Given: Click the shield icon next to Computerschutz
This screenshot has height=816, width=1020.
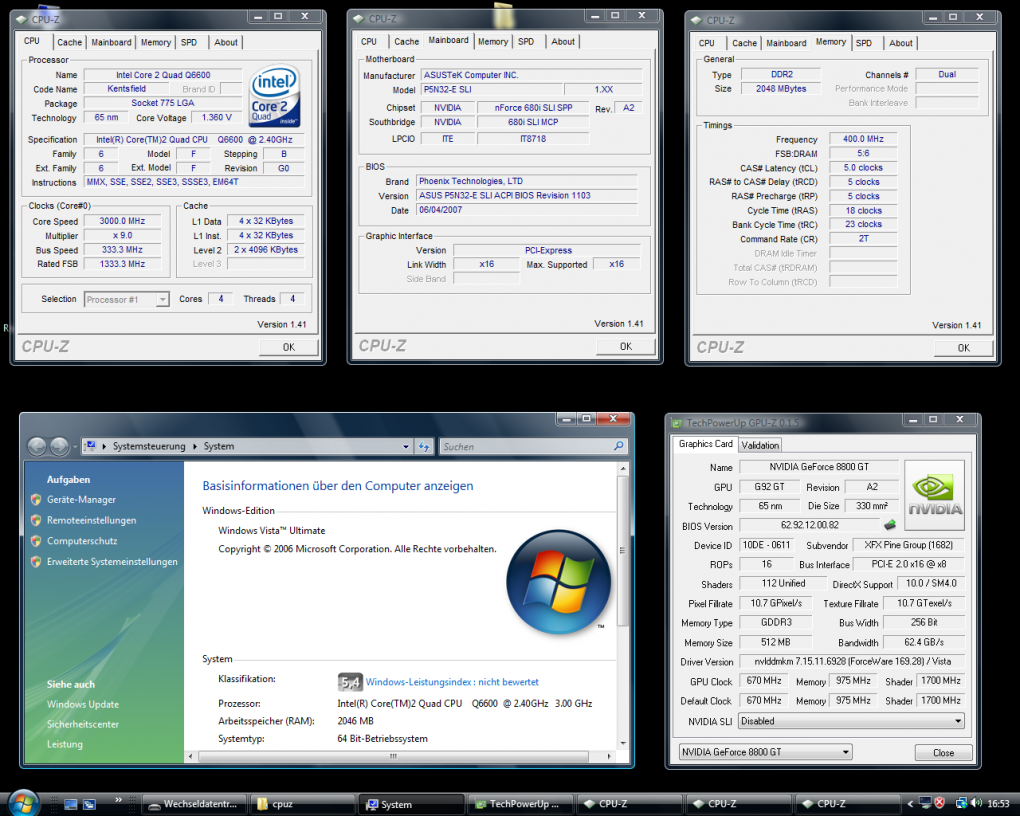Looking at the screenshot, I should pyautogui.click(x=36, y=541).
